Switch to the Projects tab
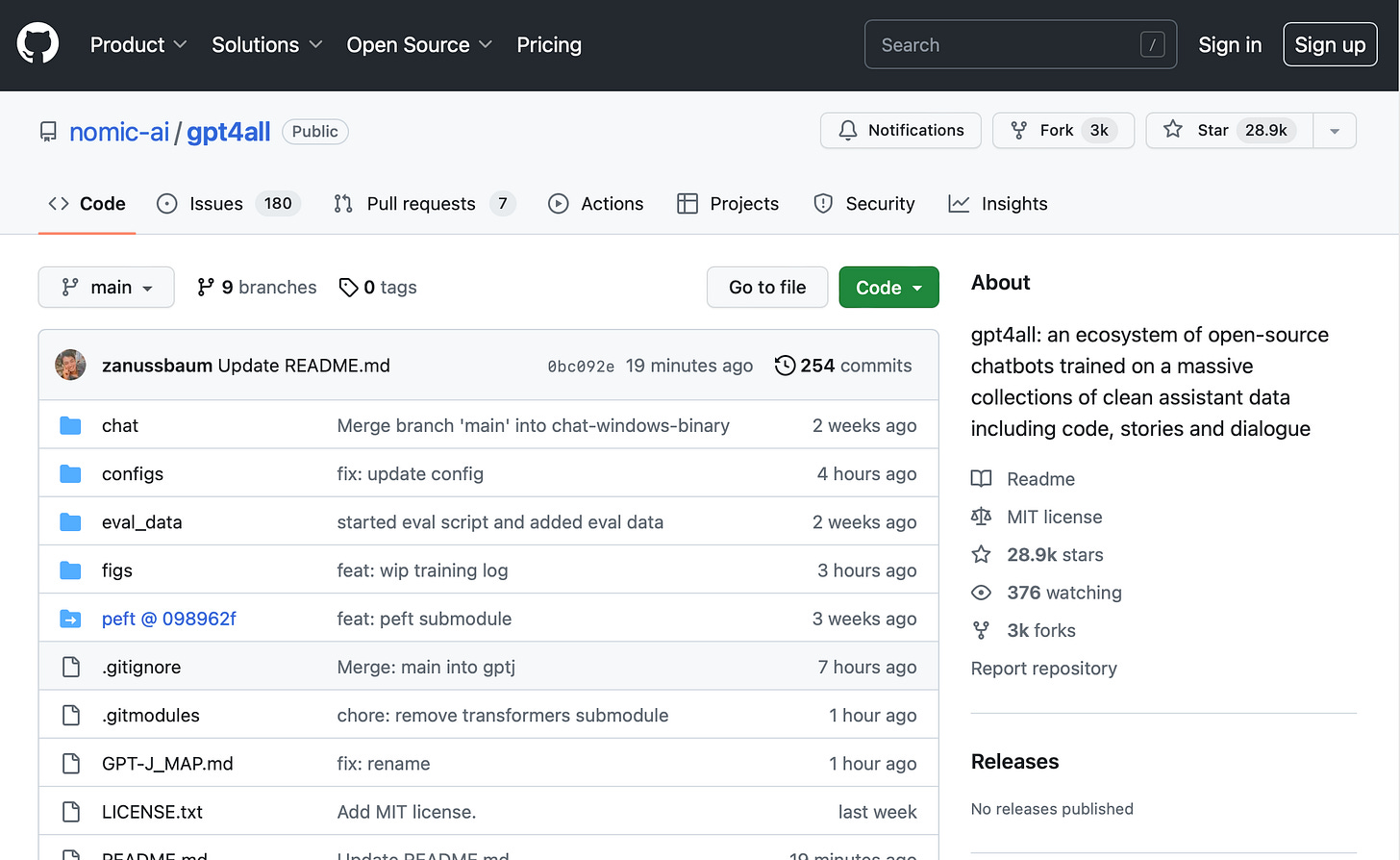This screenshot has width=1400, height=860. tap(728, 204)
